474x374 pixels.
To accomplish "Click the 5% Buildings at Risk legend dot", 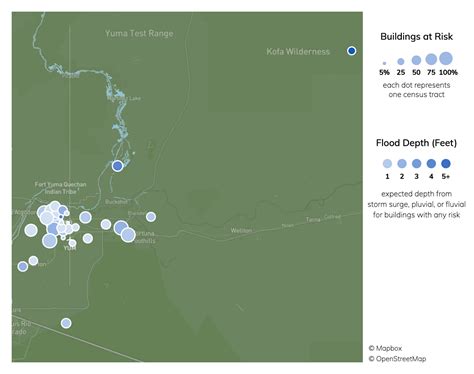I will click(384, 63).
